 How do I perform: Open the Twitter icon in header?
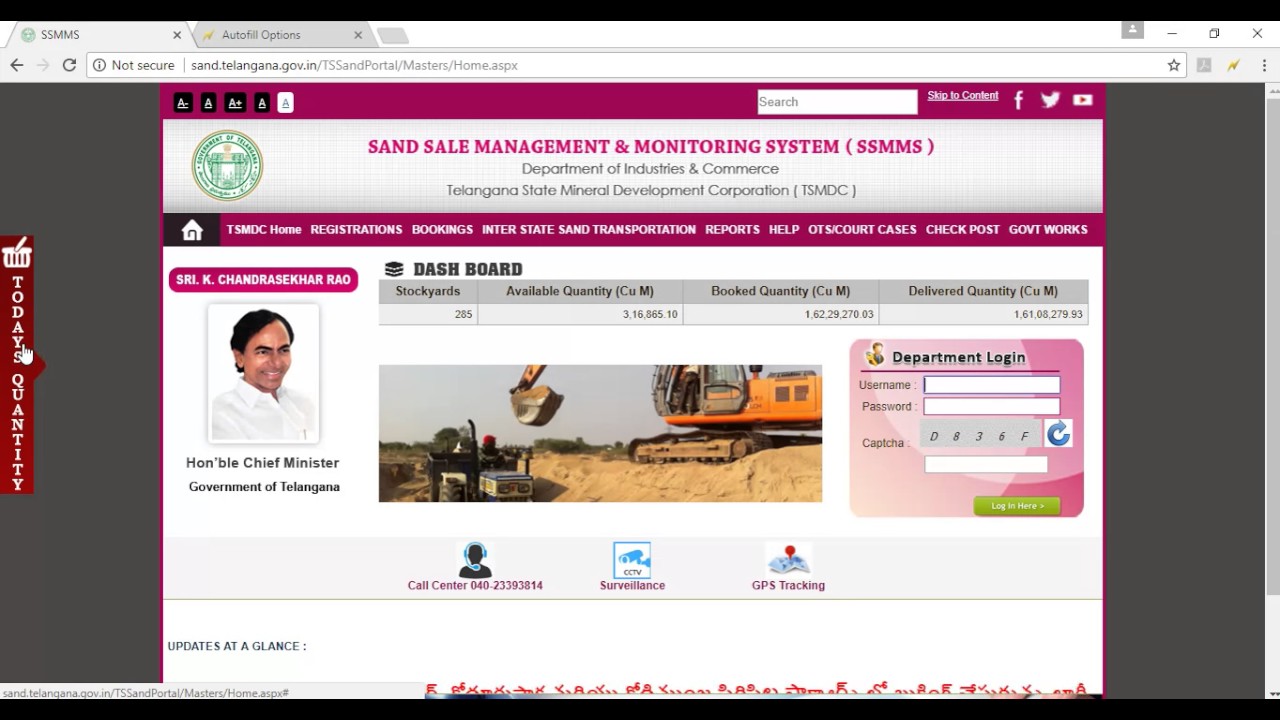(1050, 100)
